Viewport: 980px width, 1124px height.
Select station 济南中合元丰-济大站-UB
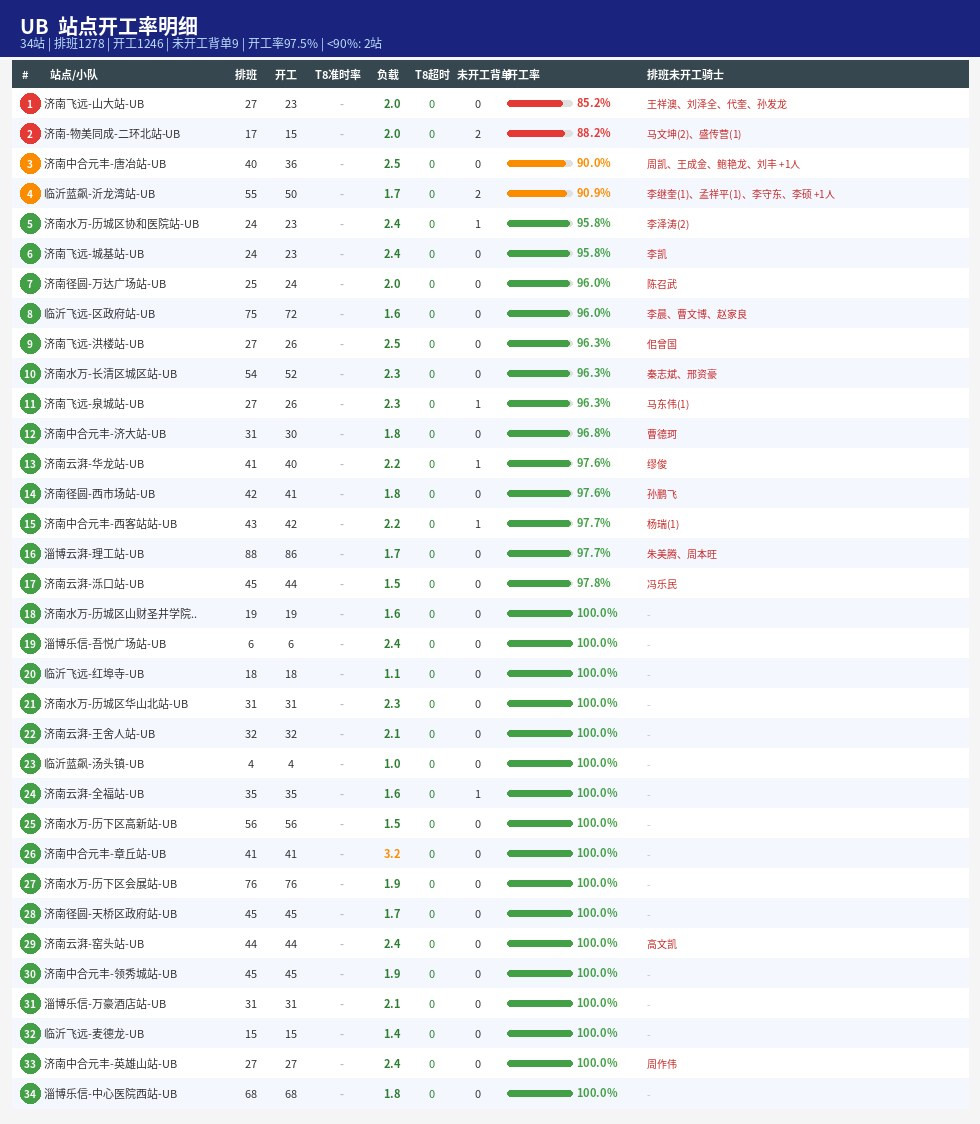point(105,434)
